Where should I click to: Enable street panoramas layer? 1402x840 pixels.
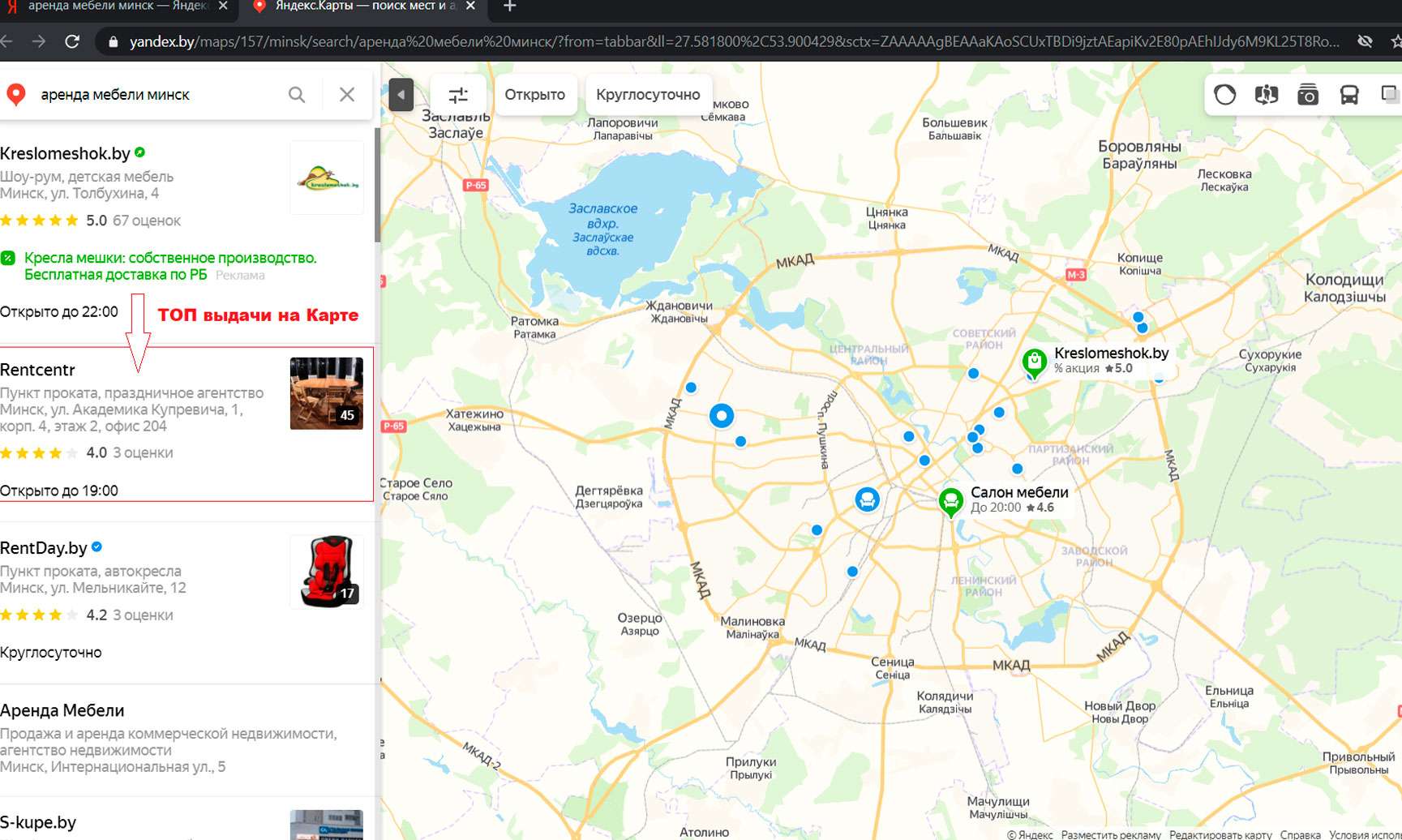(x=1267, y=95)
